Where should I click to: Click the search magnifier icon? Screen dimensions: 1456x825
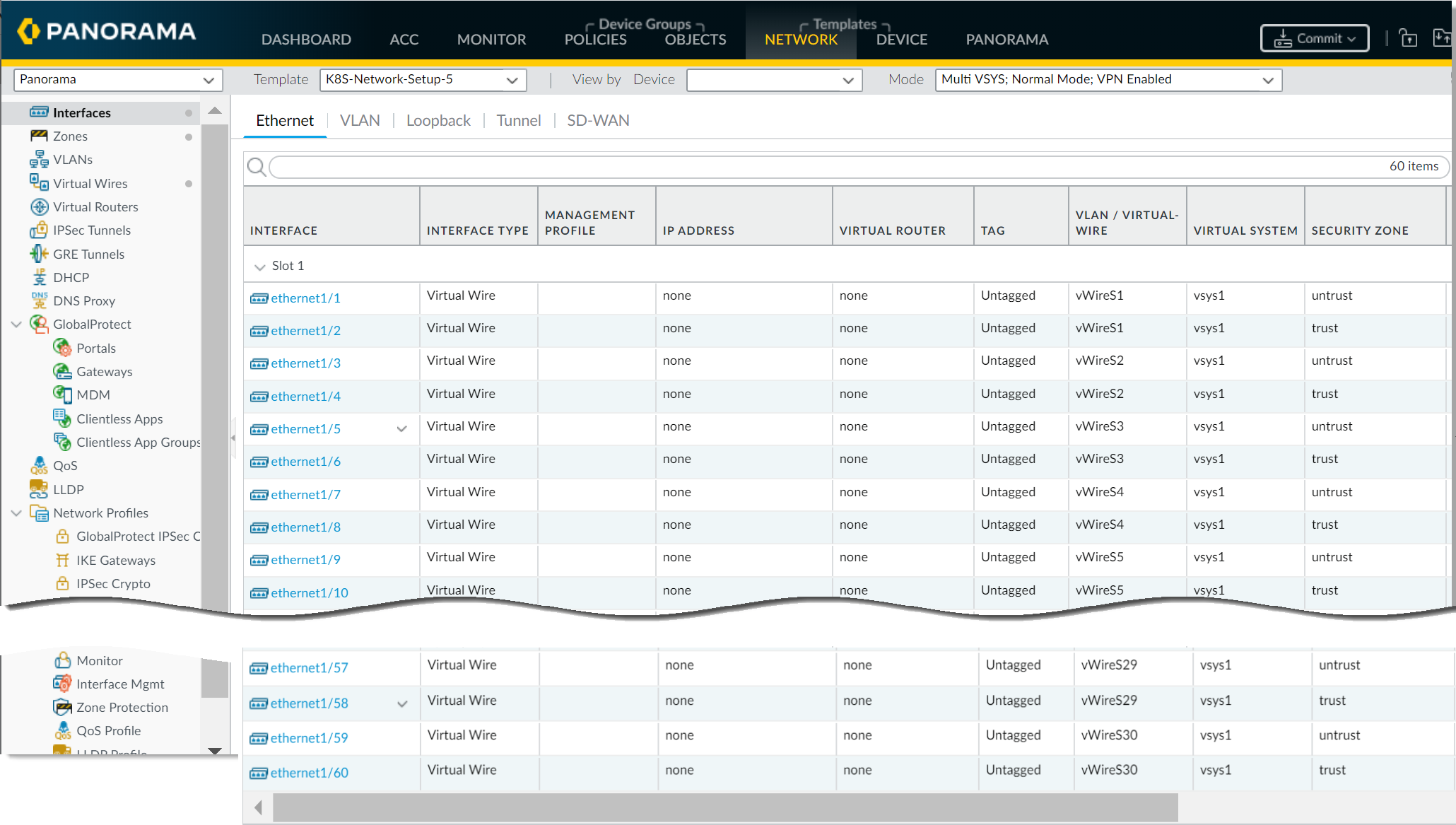click(256, 167)
